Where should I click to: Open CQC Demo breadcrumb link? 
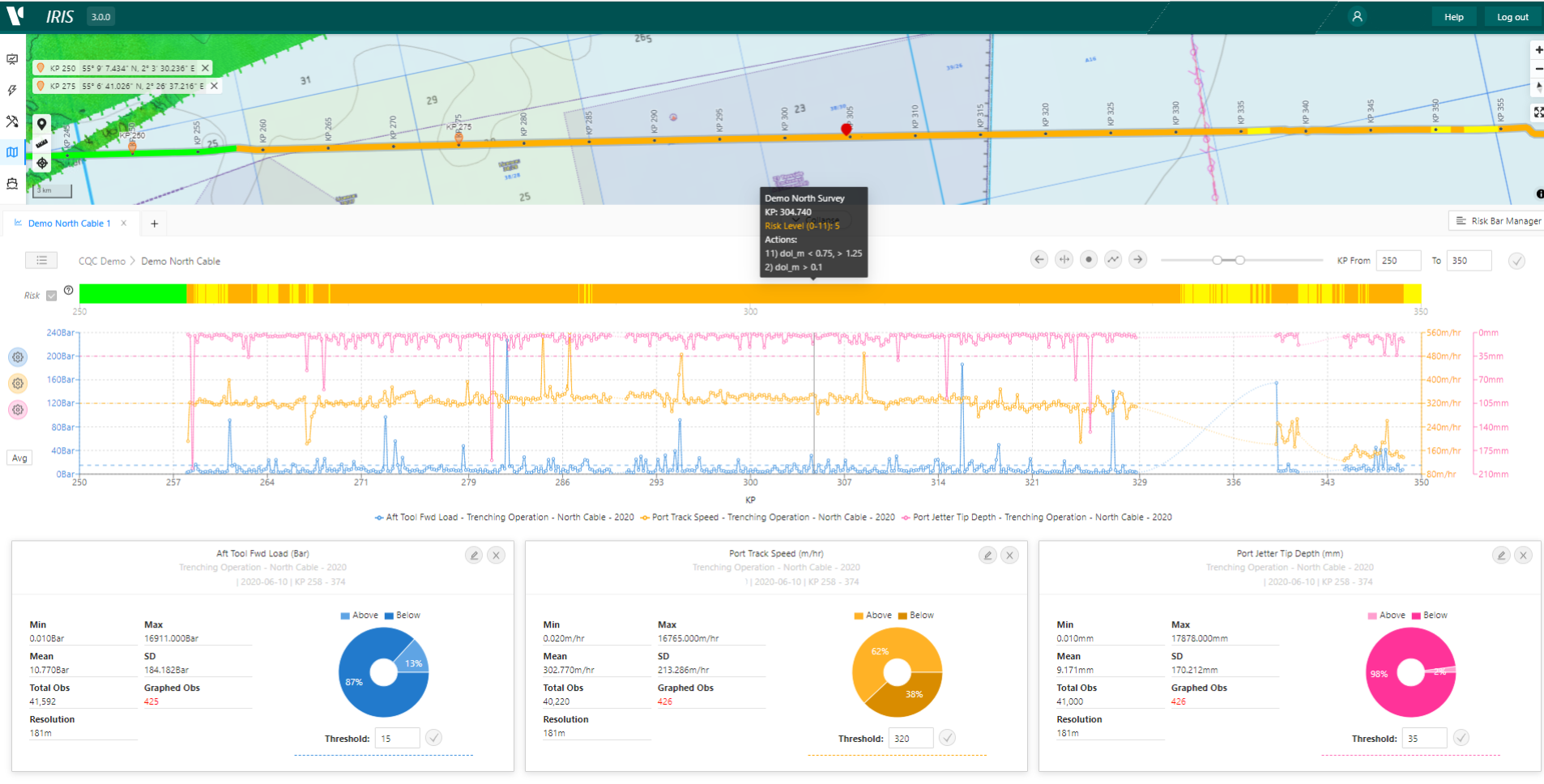point(102,261)
